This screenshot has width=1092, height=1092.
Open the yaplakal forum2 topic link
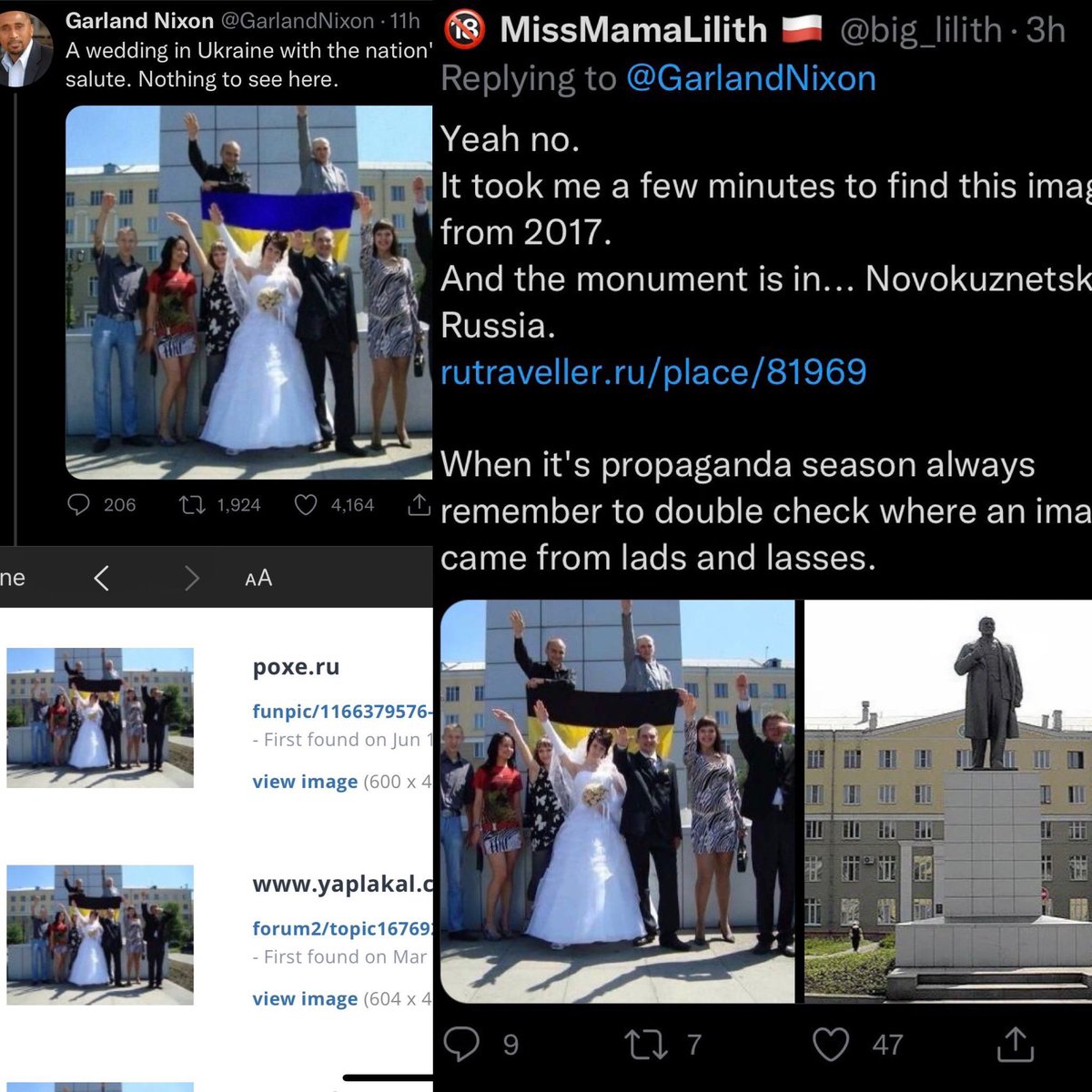(x=342, y=928)
